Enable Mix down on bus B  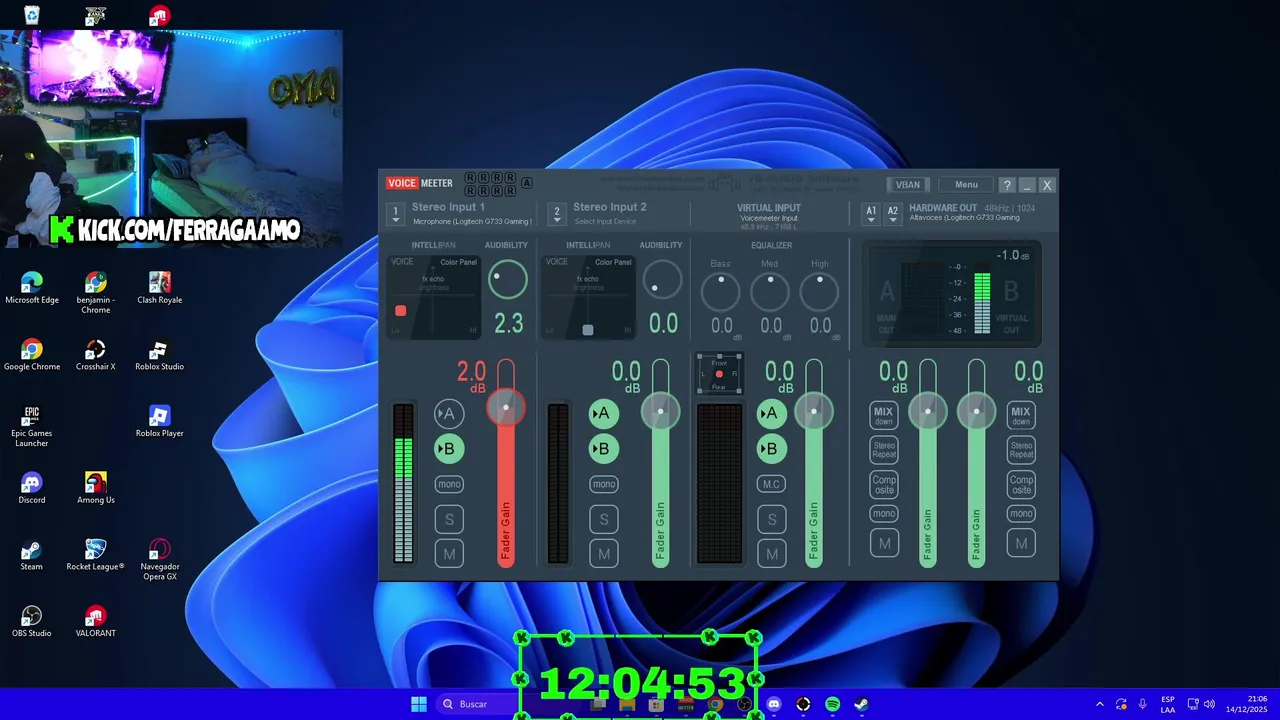[x=1020, y=416]
